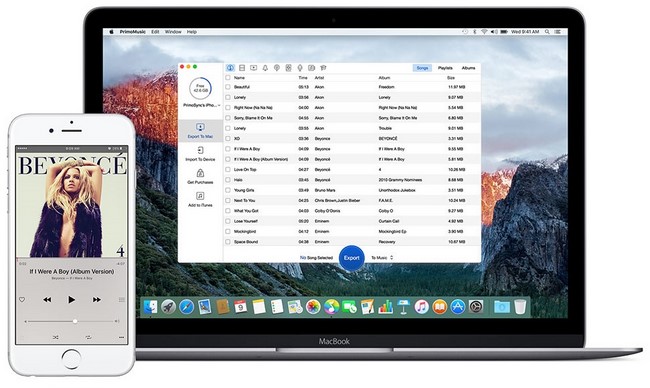The width and height of the screenshot is (650, 388).
Task: Select the Next To You song row
Action: [x=352, y=201]
